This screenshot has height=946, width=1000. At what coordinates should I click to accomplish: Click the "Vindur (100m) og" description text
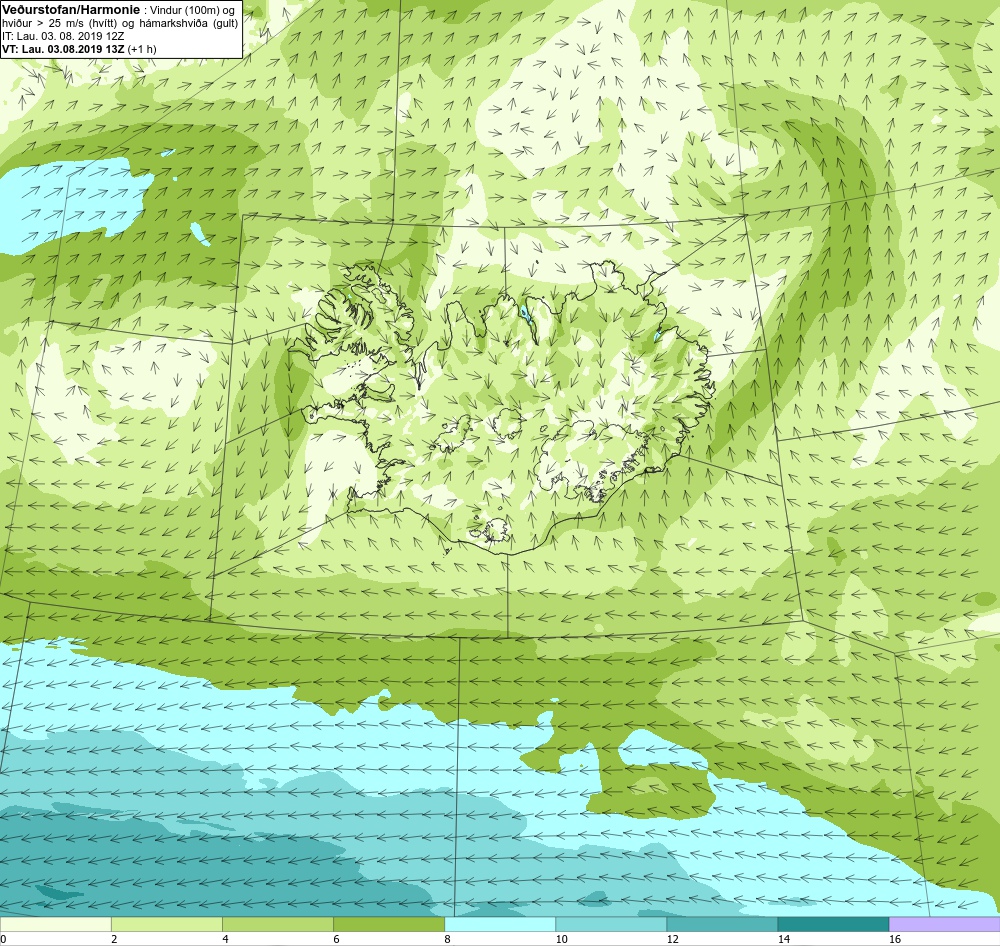pos(191,10)
